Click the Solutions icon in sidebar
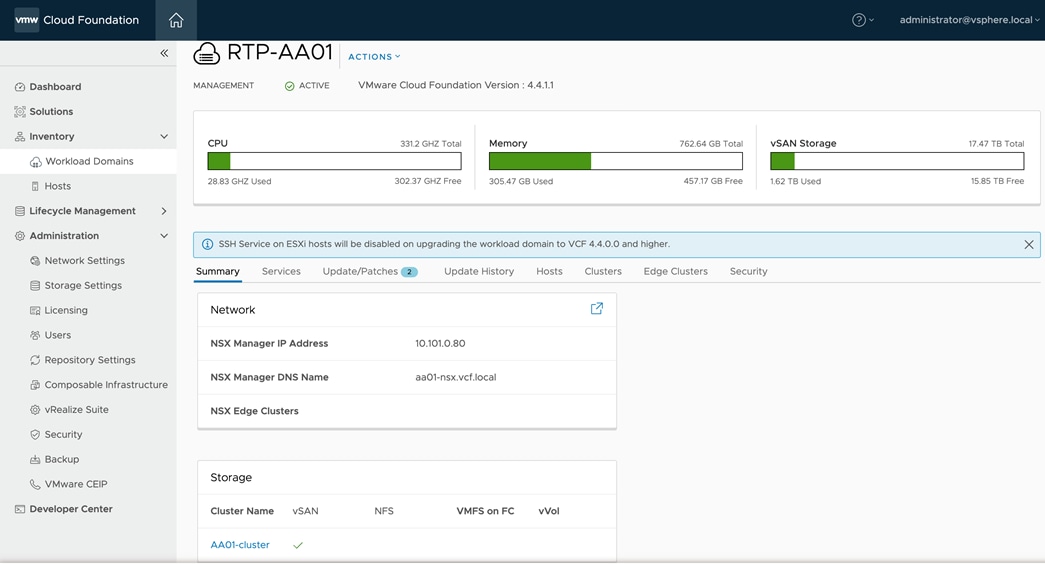Image resolution: width=1045 pixels, height=565 pixels. click(20, 111)
